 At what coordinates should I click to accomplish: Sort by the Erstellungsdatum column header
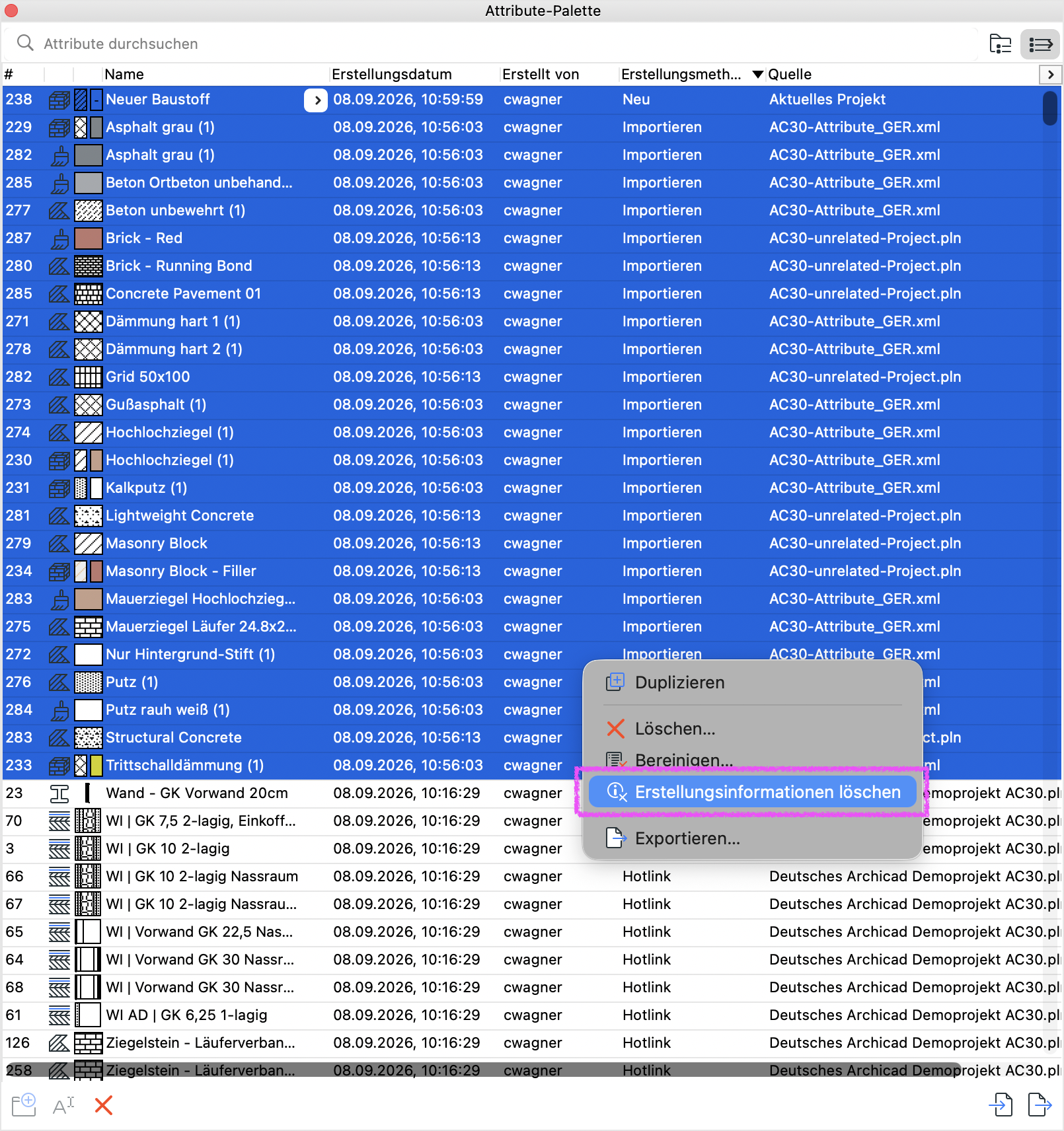[392, 75]
